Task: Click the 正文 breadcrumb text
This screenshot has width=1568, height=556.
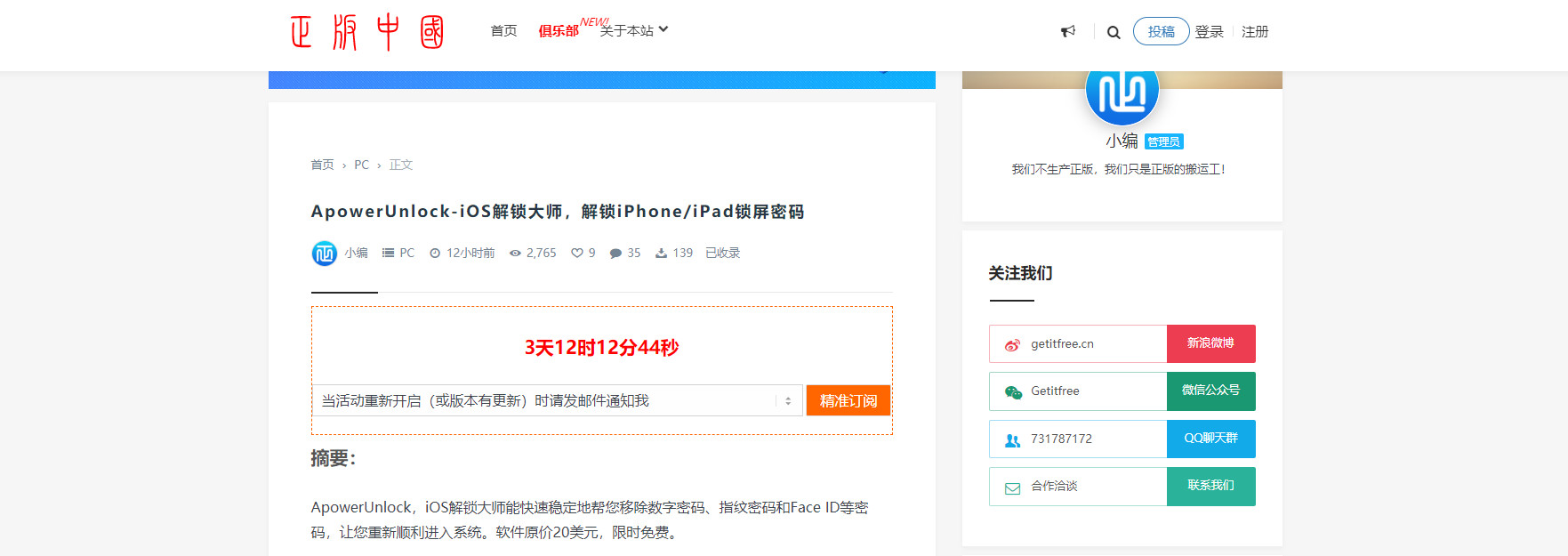Action: pyautogui.click(x=401, y=165)
